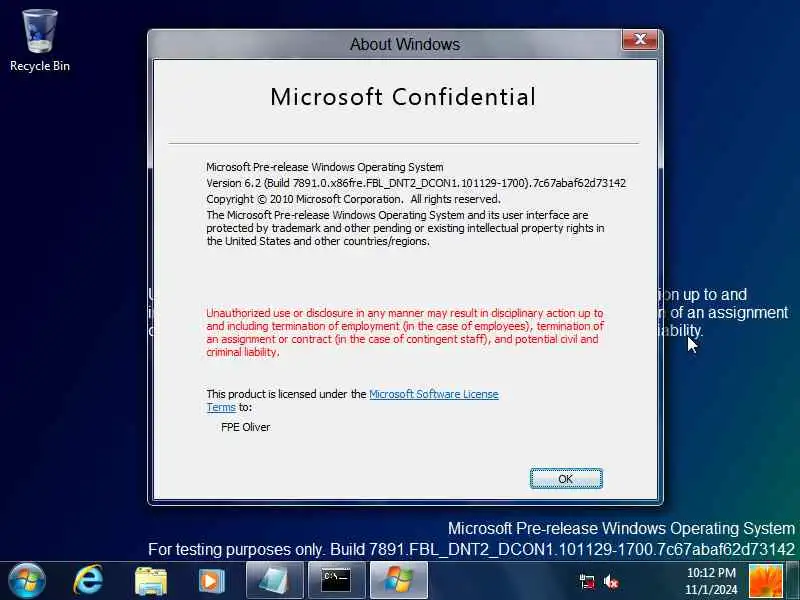
Task: Select the Microsoft Confidential heading text
Action: [x=403, y=97]
